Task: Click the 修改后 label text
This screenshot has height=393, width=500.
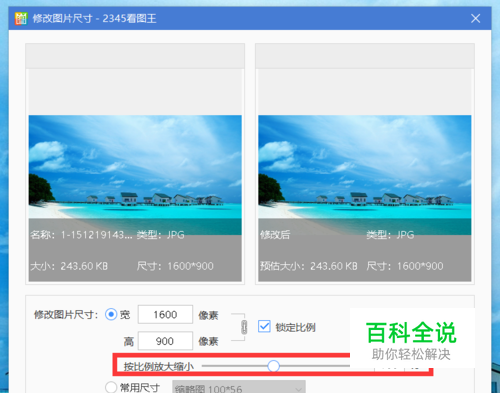Action: tap(275, 235)
